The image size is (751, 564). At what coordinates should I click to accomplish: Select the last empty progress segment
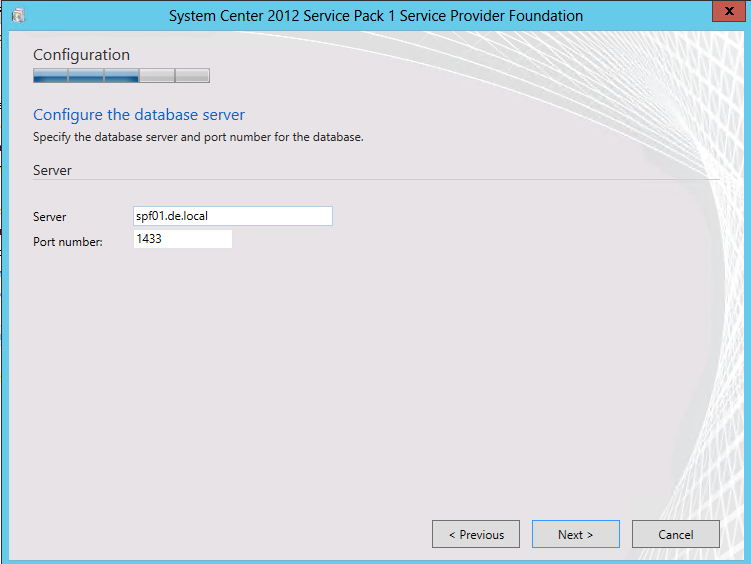point(192,75)
